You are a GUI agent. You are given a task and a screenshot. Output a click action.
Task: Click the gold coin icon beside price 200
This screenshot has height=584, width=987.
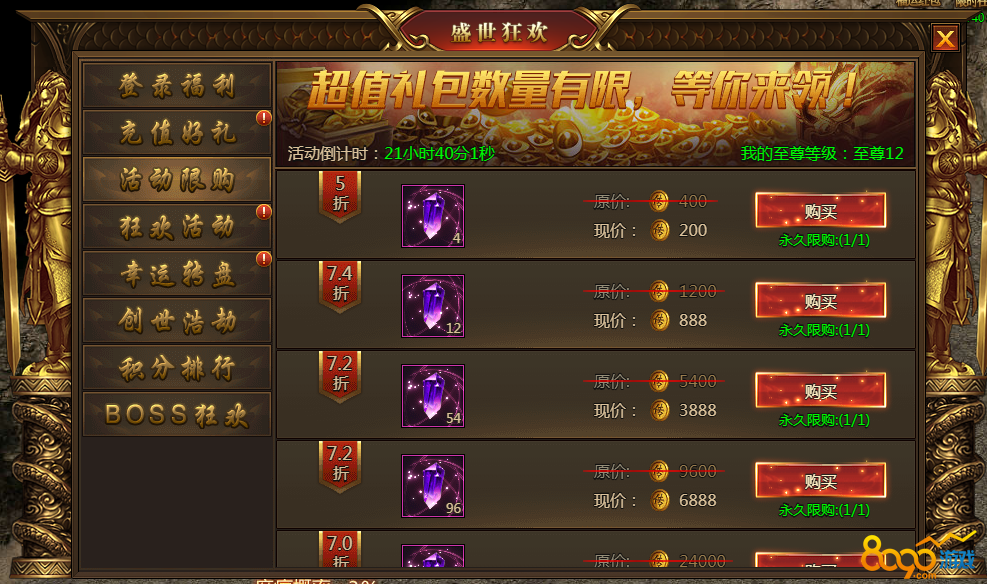(659, 230)
